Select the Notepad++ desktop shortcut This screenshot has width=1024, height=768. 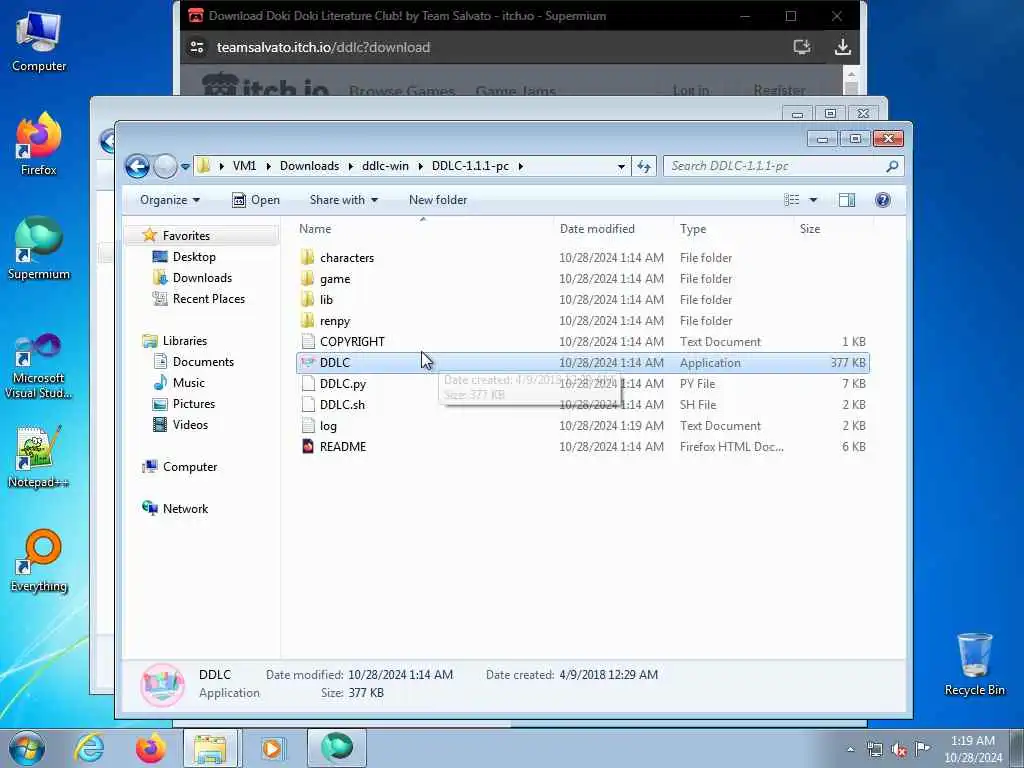pos(39,457)
